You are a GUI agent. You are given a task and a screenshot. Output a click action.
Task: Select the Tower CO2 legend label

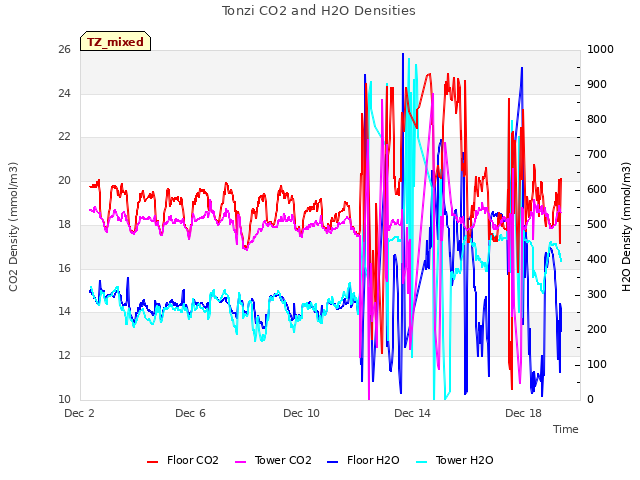click(283, 460)
